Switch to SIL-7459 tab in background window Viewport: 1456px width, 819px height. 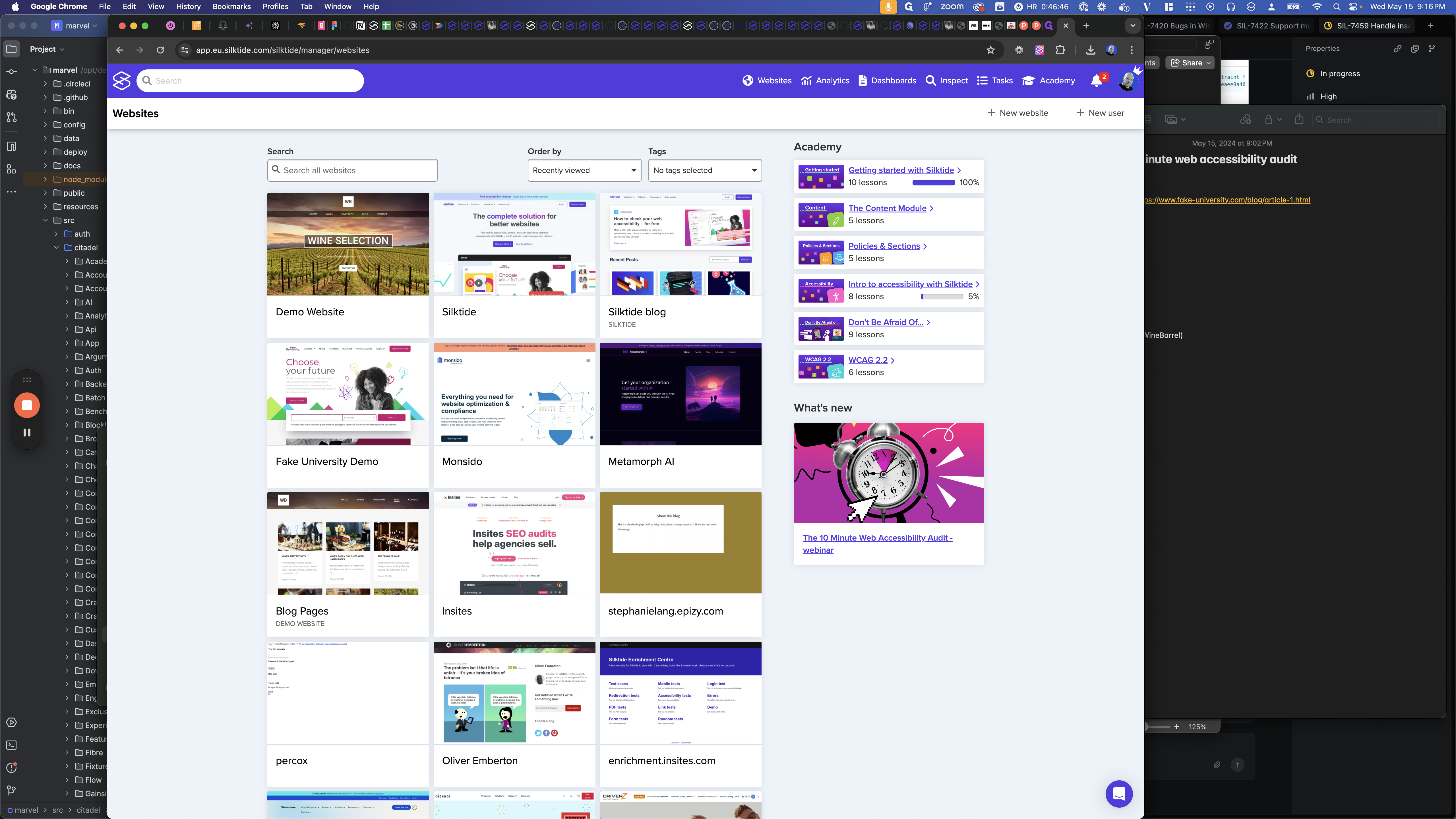1367,25
